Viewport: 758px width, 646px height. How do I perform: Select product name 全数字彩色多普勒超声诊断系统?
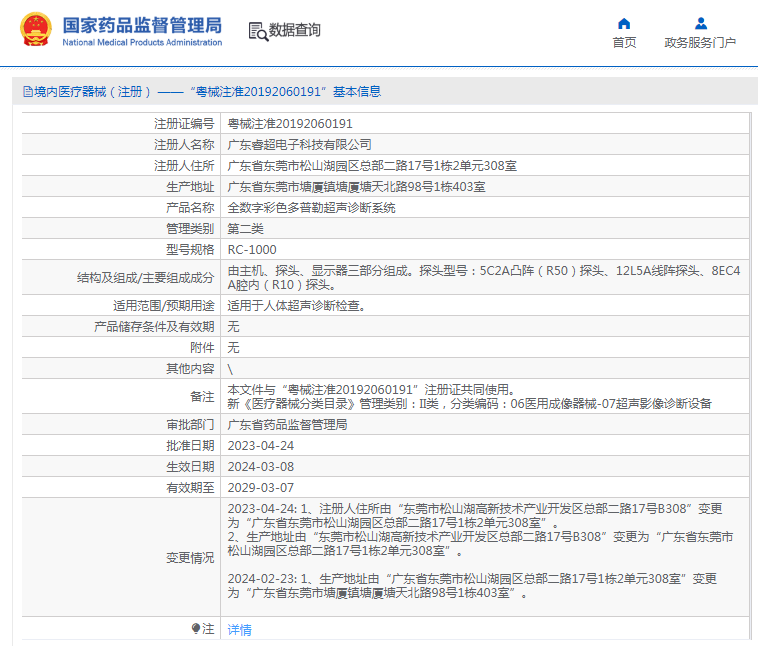point(311,208)
